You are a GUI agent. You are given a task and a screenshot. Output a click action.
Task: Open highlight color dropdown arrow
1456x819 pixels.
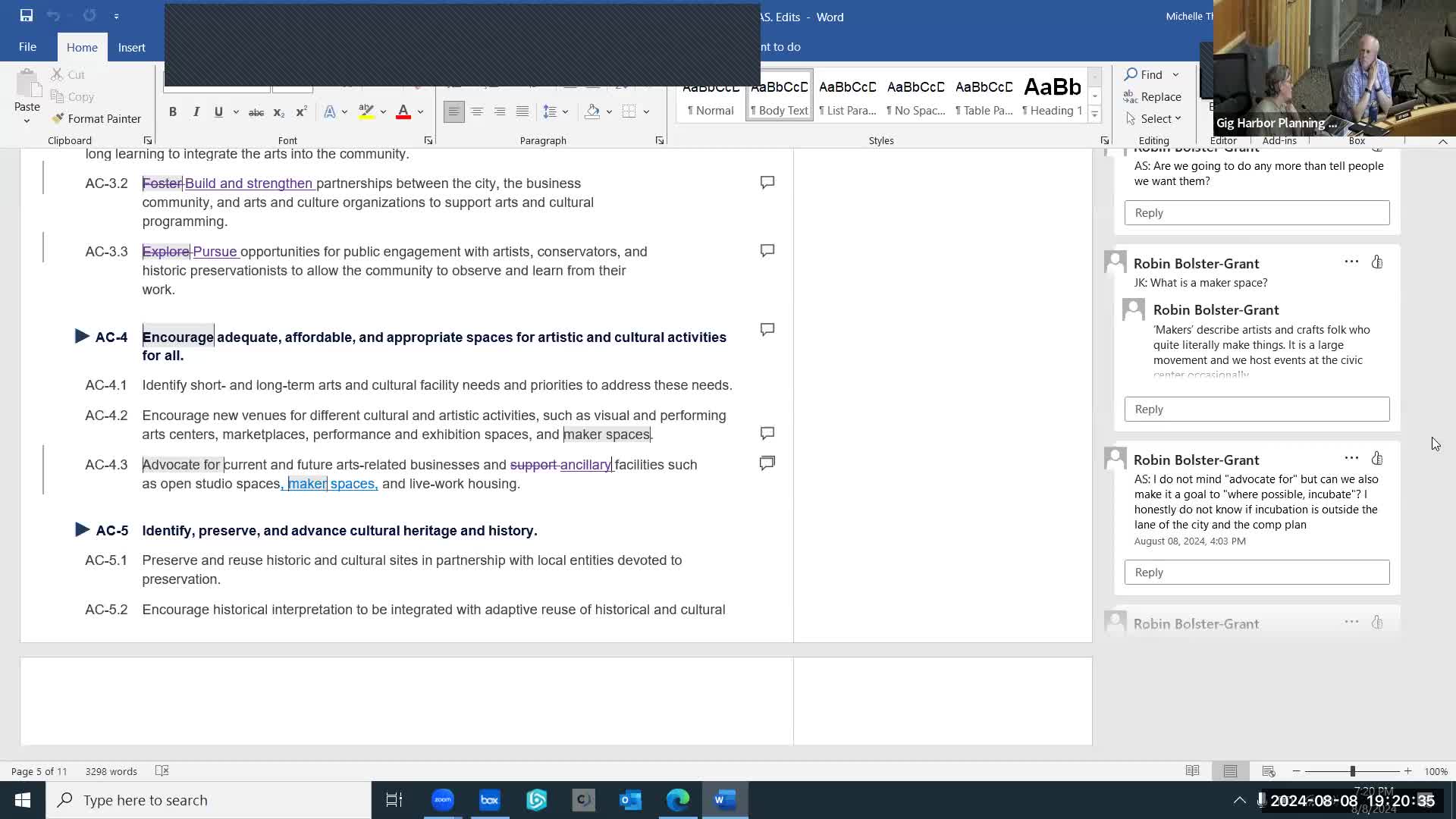click(383, 111)
